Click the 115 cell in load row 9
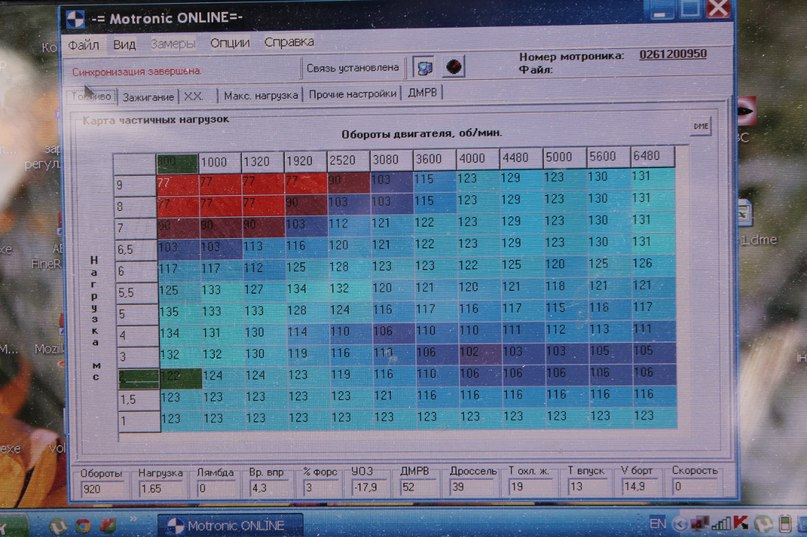This screenshot has height=537, width=807. (x=434, y=179)
